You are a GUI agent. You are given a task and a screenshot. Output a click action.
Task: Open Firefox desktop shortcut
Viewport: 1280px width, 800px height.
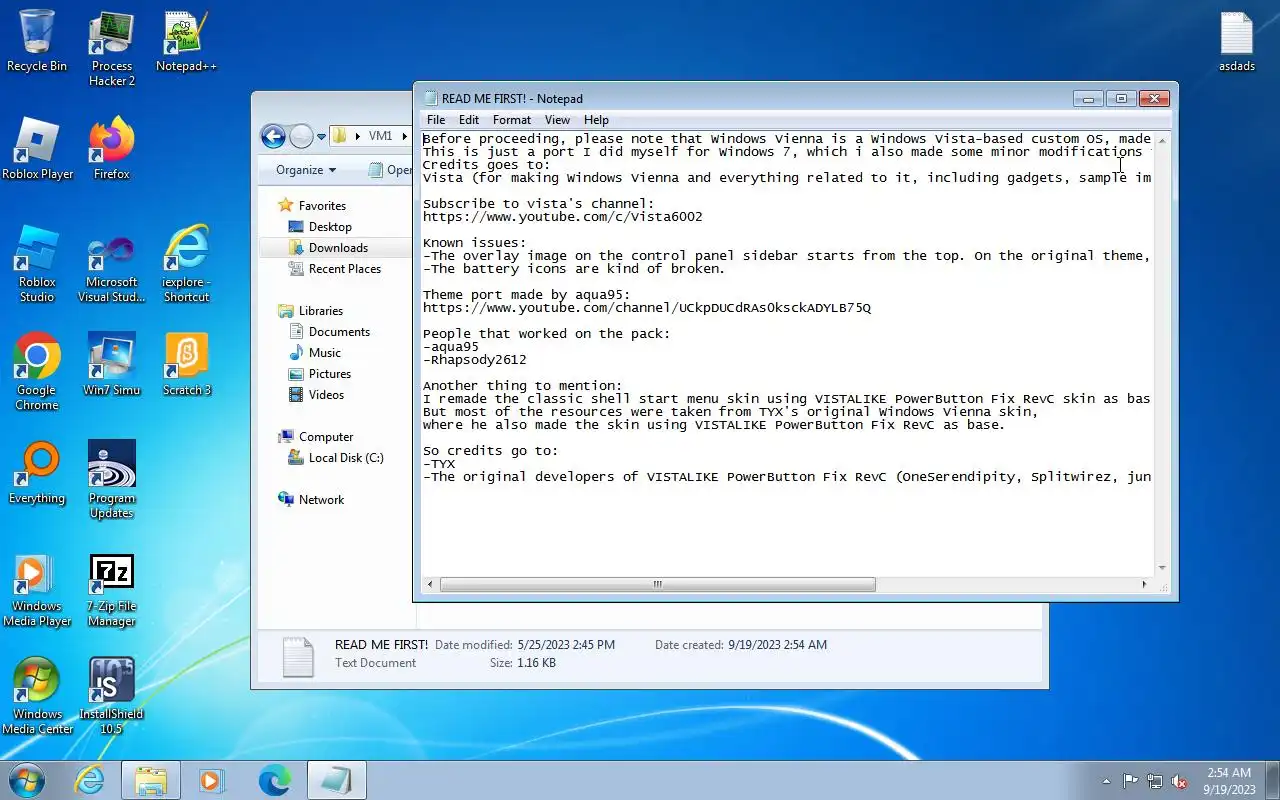pyautogui.click(x=112, y=149)
